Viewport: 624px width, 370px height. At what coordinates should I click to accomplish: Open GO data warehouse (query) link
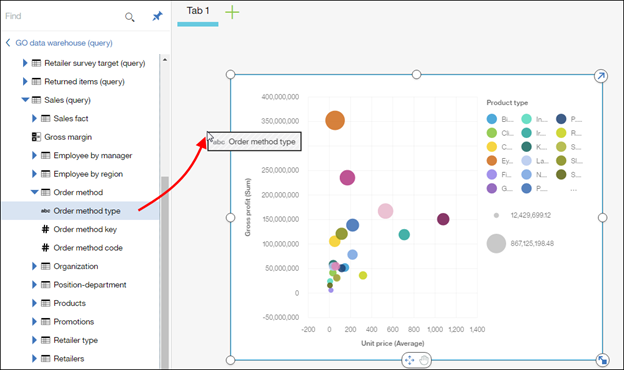pos(64,43)
